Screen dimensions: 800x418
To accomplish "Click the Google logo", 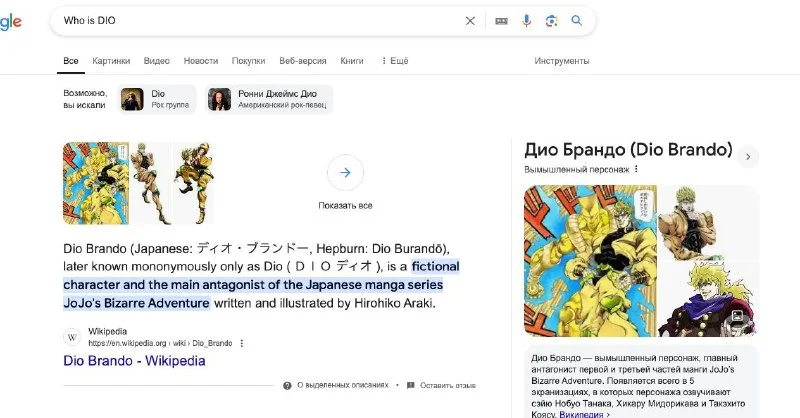I will pos(10,22).
